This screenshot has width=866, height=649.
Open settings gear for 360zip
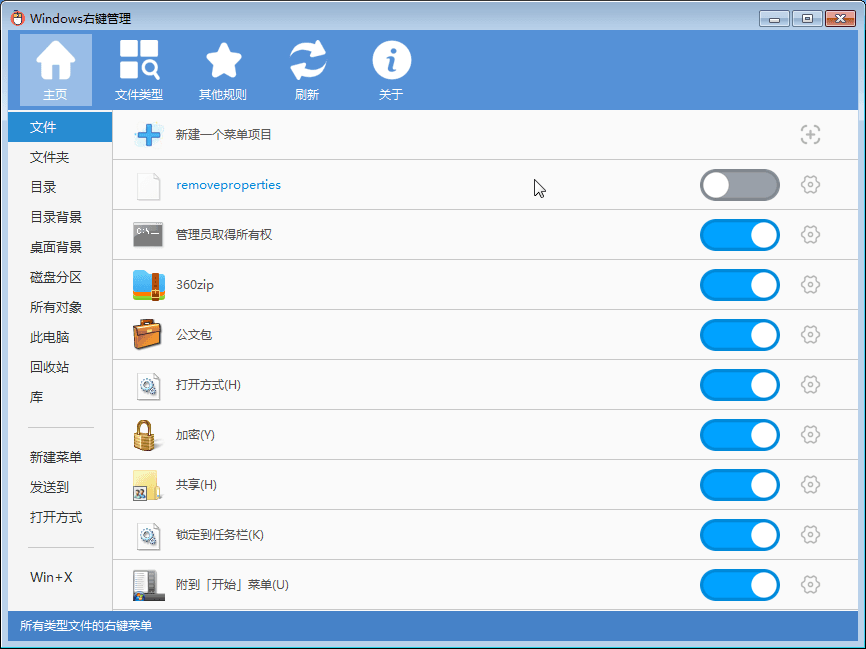810,285
